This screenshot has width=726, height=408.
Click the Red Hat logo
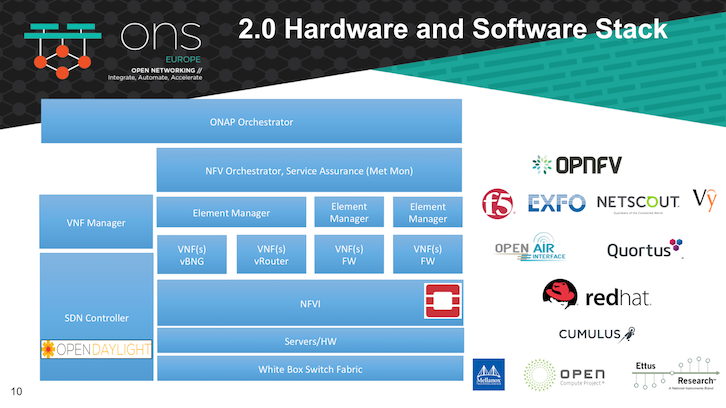click(597, 294)
